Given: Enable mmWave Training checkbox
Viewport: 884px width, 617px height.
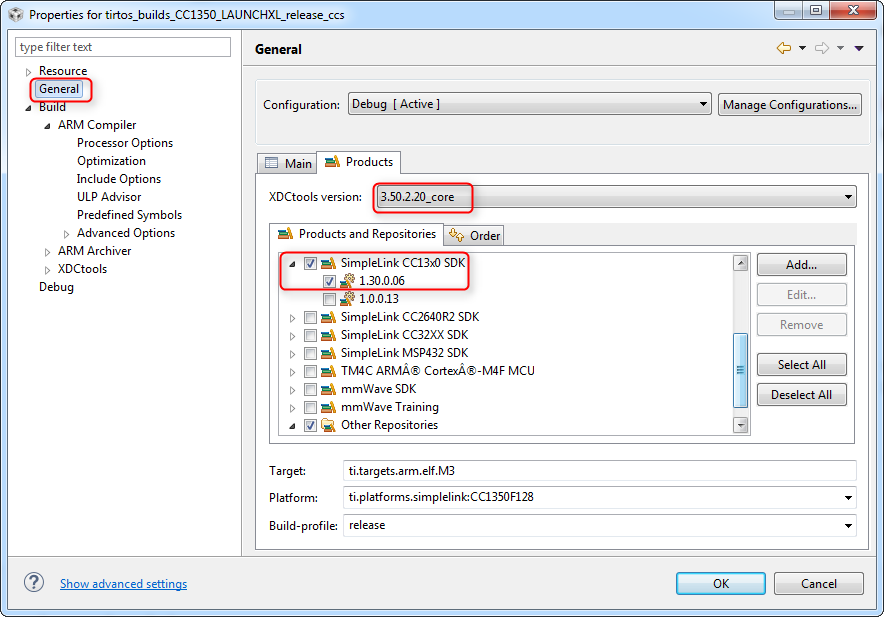Looking at the screenshot, I should click(310, 408).
